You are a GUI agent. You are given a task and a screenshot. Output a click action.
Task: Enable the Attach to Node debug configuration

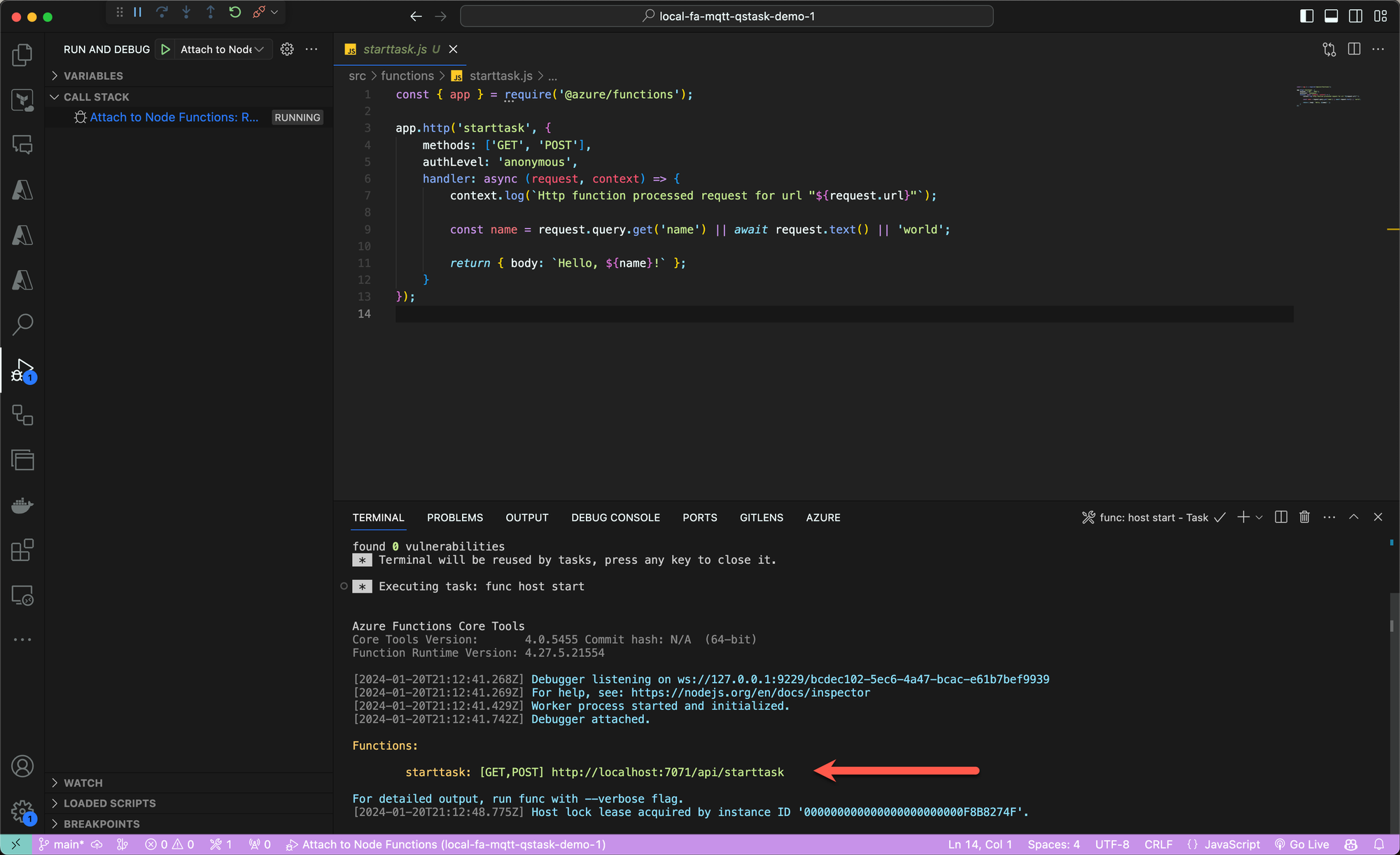[x=165, y=49]
